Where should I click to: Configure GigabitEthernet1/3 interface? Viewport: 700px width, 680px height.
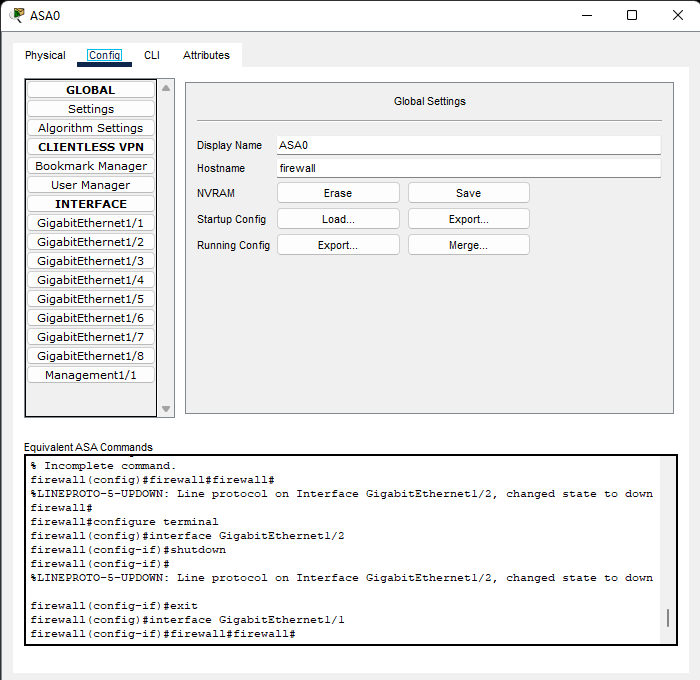pos(91,261)
